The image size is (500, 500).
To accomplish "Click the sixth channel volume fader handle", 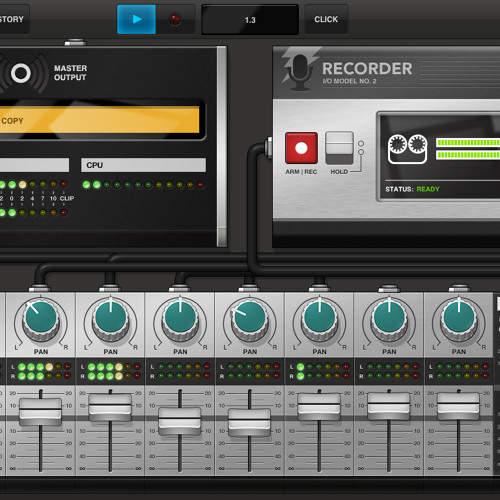I will pos(389,406).
